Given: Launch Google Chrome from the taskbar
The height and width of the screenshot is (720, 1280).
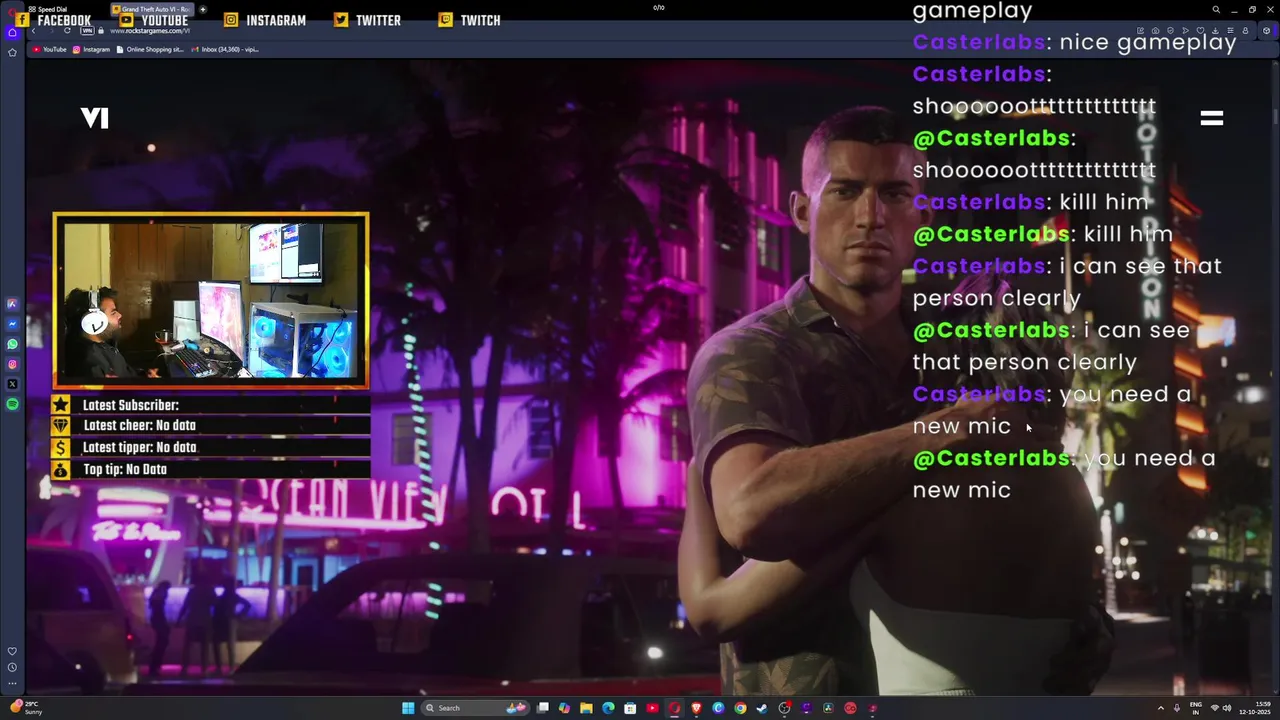Looking at the screenshot, I should click(740, 708).
